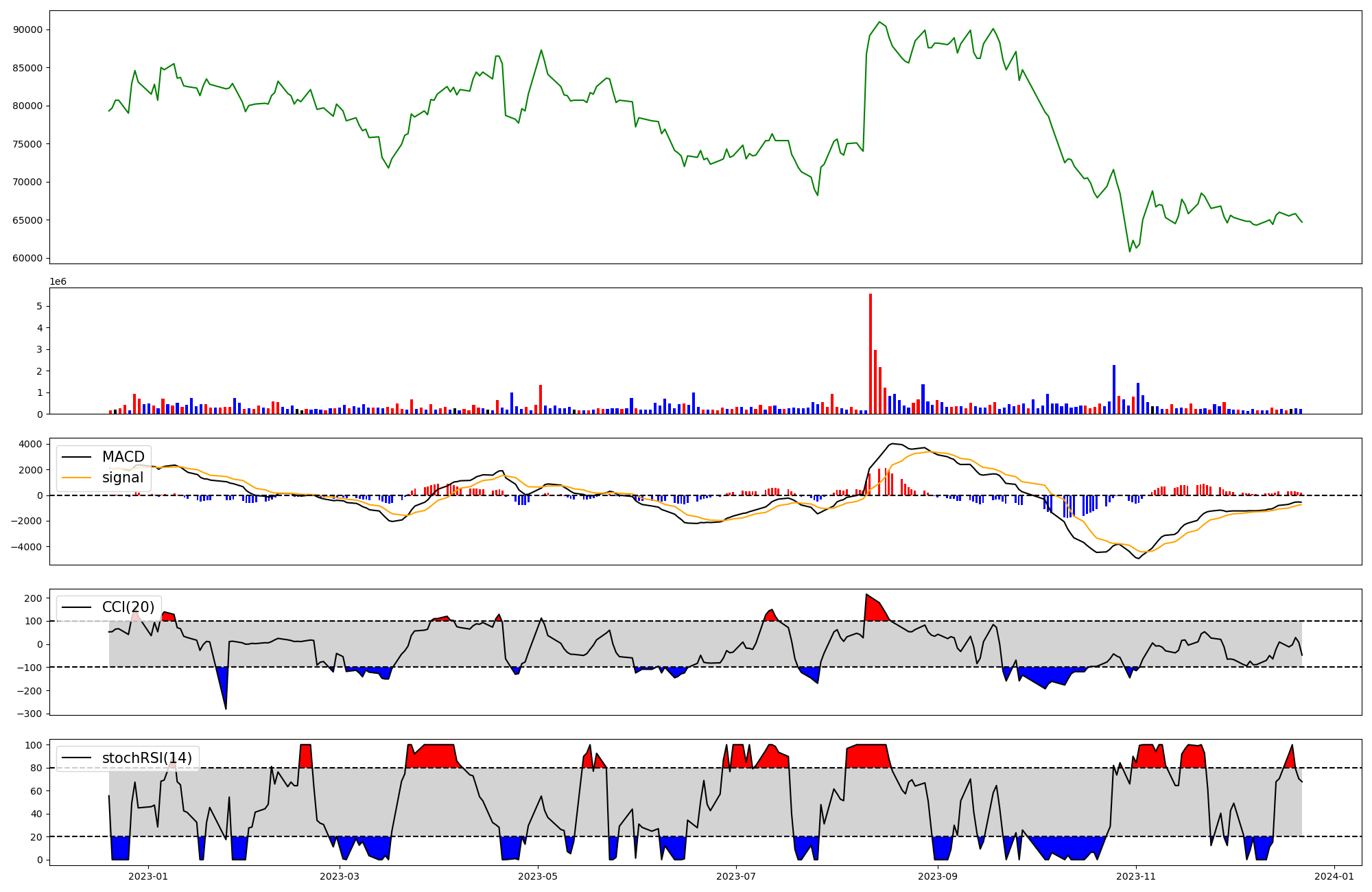Viewport: 1372px width, 892px height.
Task: Click the 80 stochRSI axis label
Action: click(x=36, y=768)
